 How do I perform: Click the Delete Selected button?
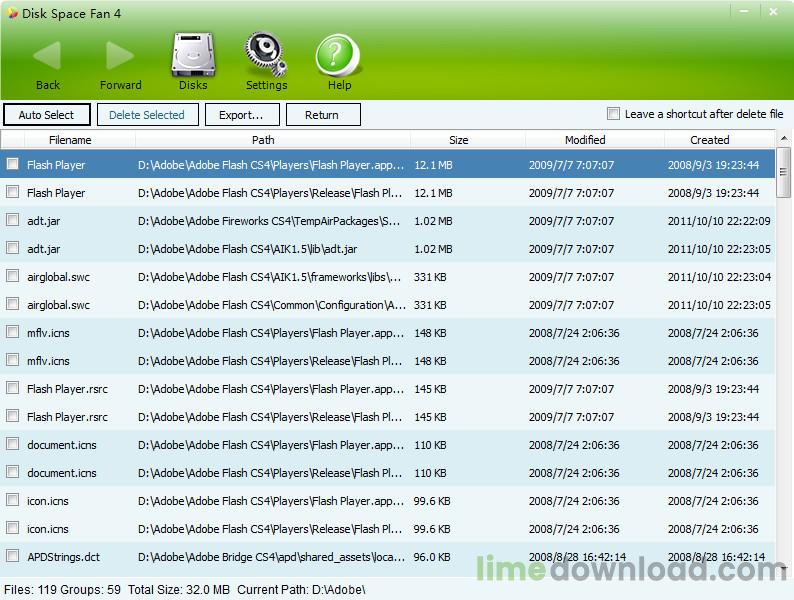147,115
